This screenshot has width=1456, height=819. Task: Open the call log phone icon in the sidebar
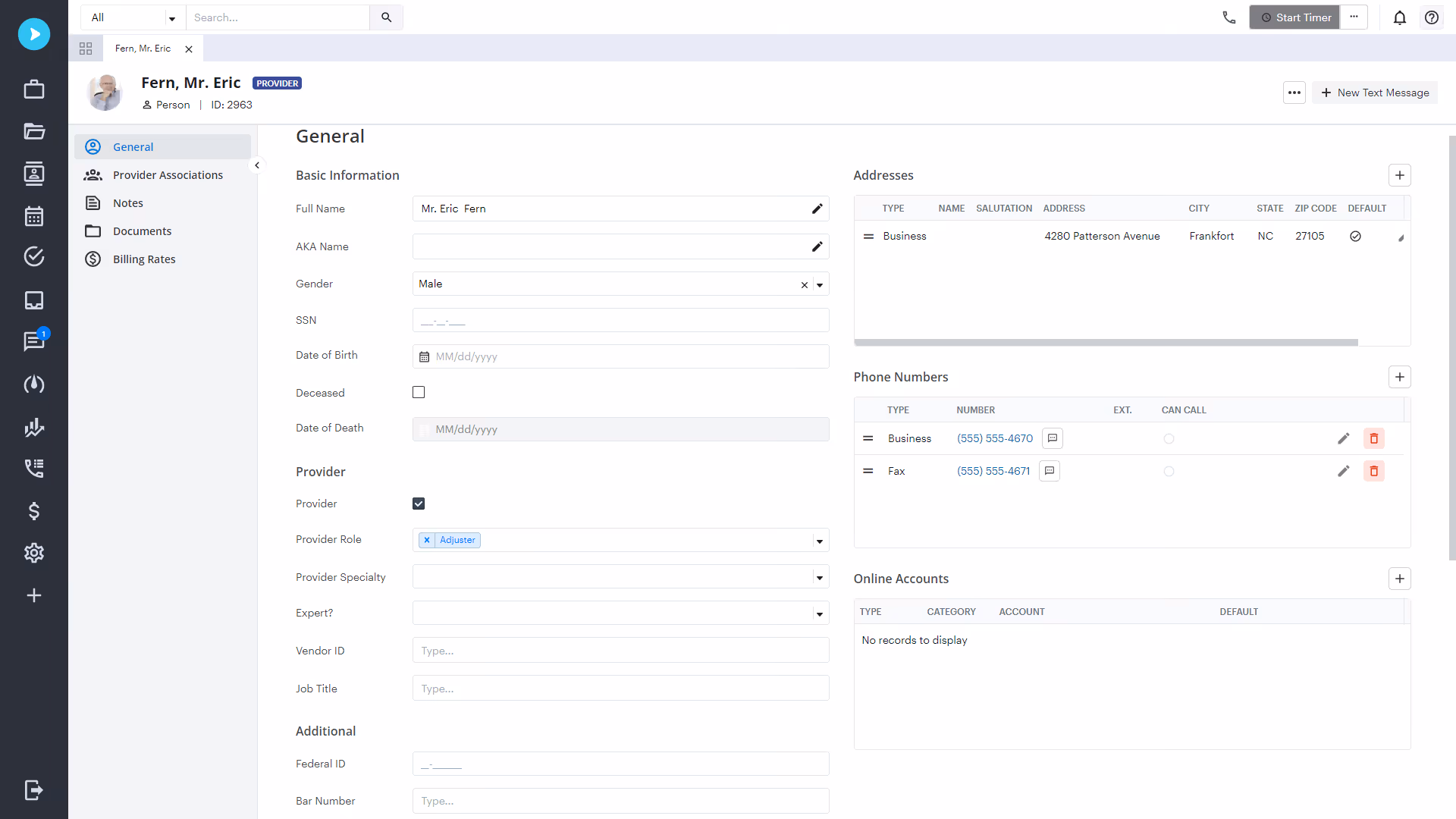click(x=34, y=468)
